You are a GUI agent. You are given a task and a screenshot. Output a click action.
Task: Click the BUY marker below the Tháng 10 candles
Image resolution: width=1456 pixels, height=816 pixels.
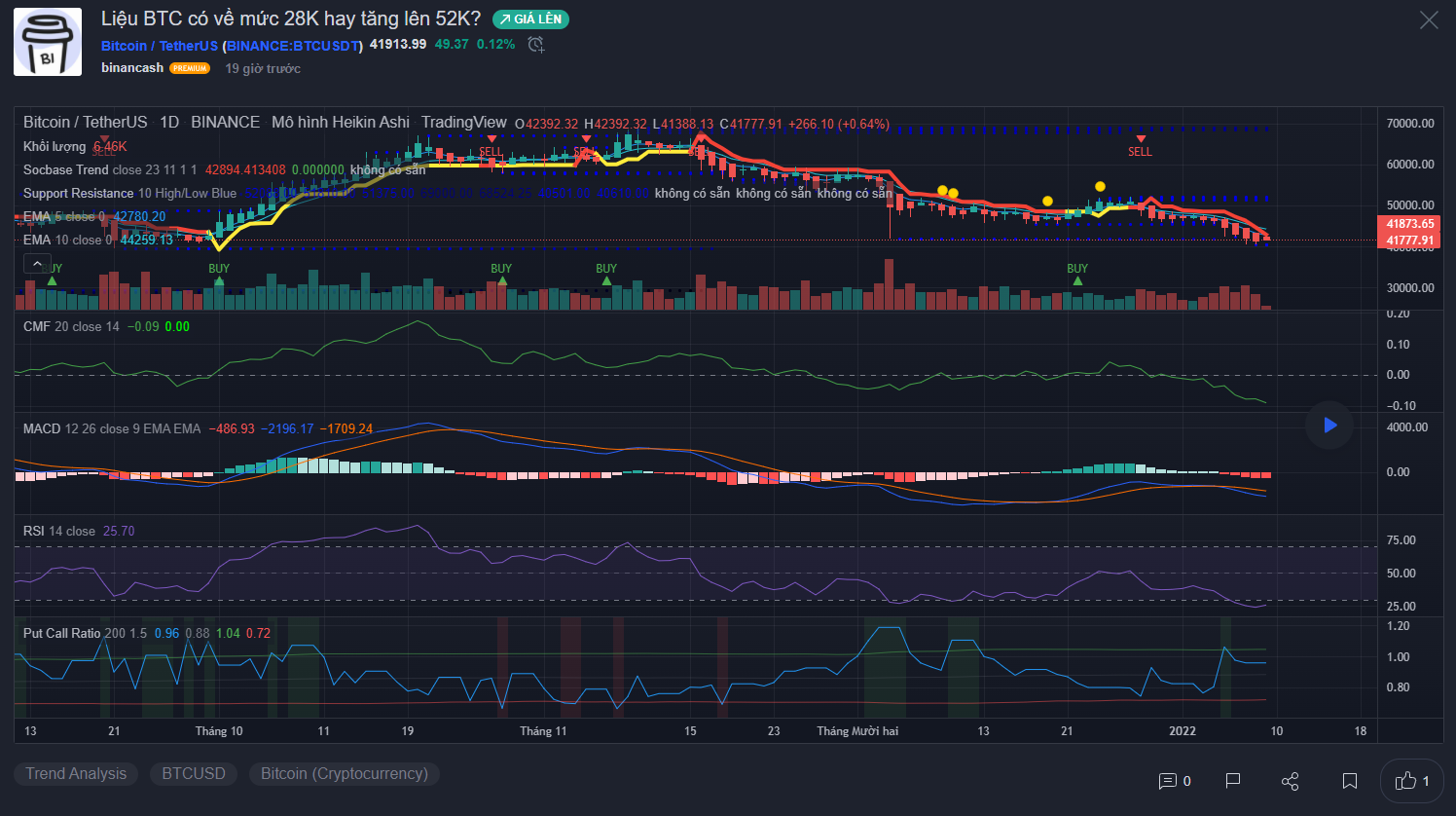(219, 275)
